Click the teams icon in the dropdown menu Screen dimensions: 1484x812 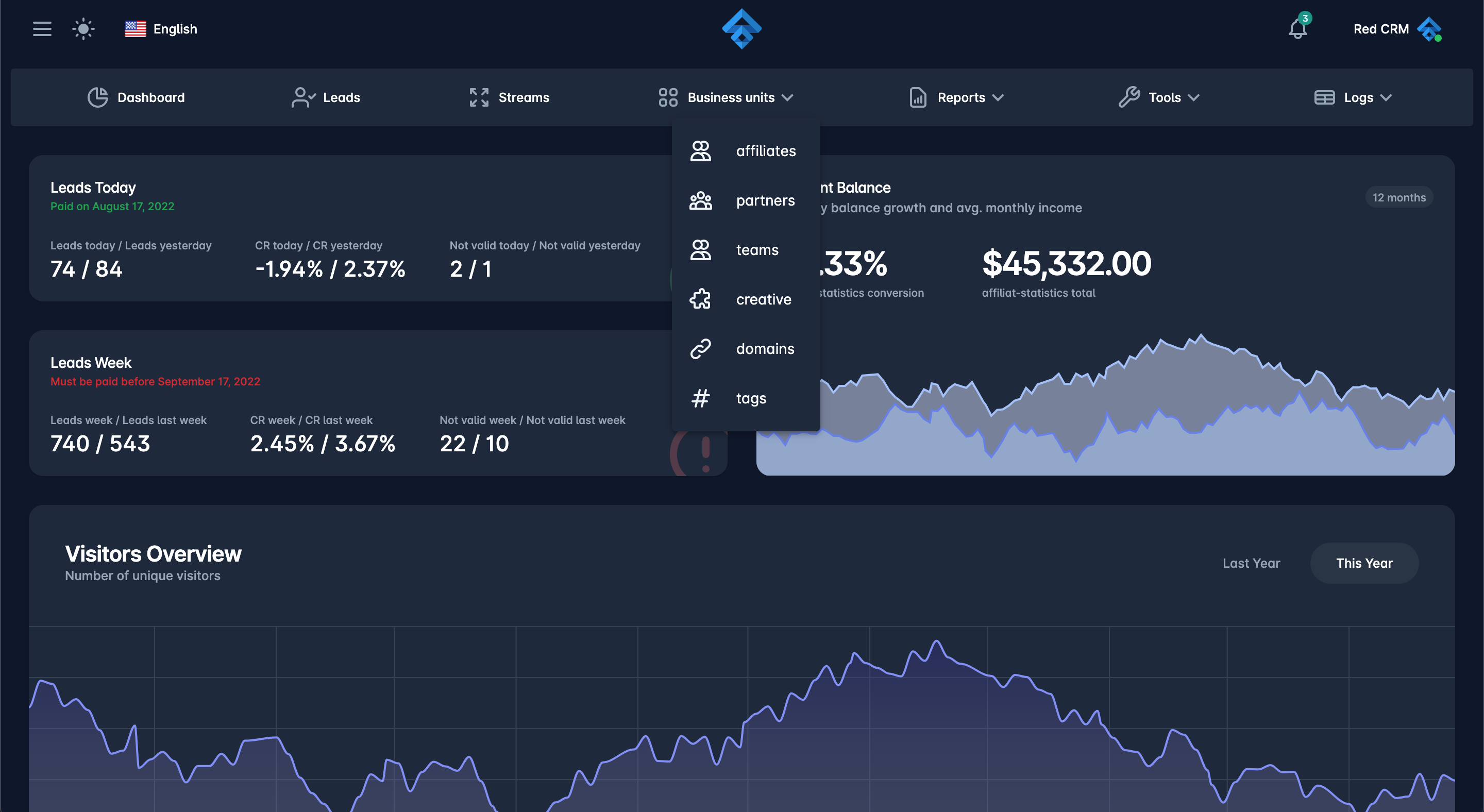click(x=701, y=250)
